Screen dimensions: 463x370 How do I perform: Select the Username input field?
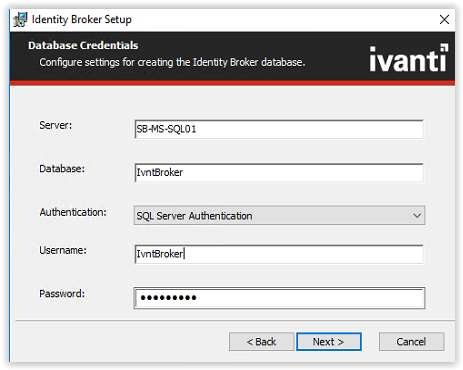[279, 254]
